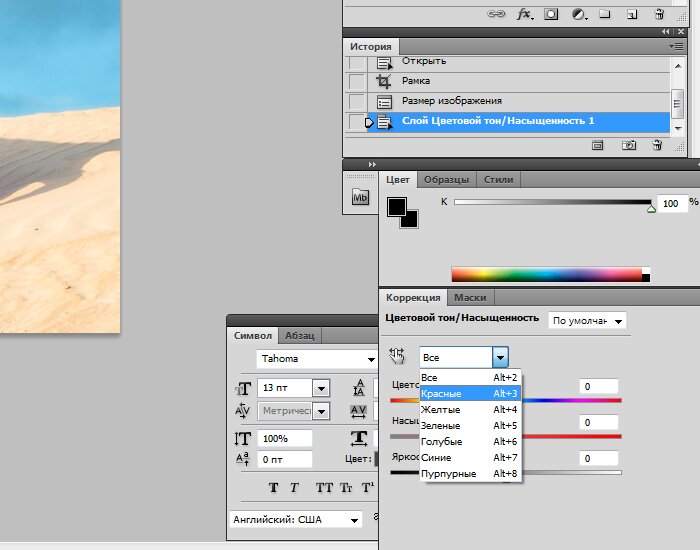Click the vertical scale 100% input field
The width and height of the screenshot is (700, 550).
[x=284, y=438]
